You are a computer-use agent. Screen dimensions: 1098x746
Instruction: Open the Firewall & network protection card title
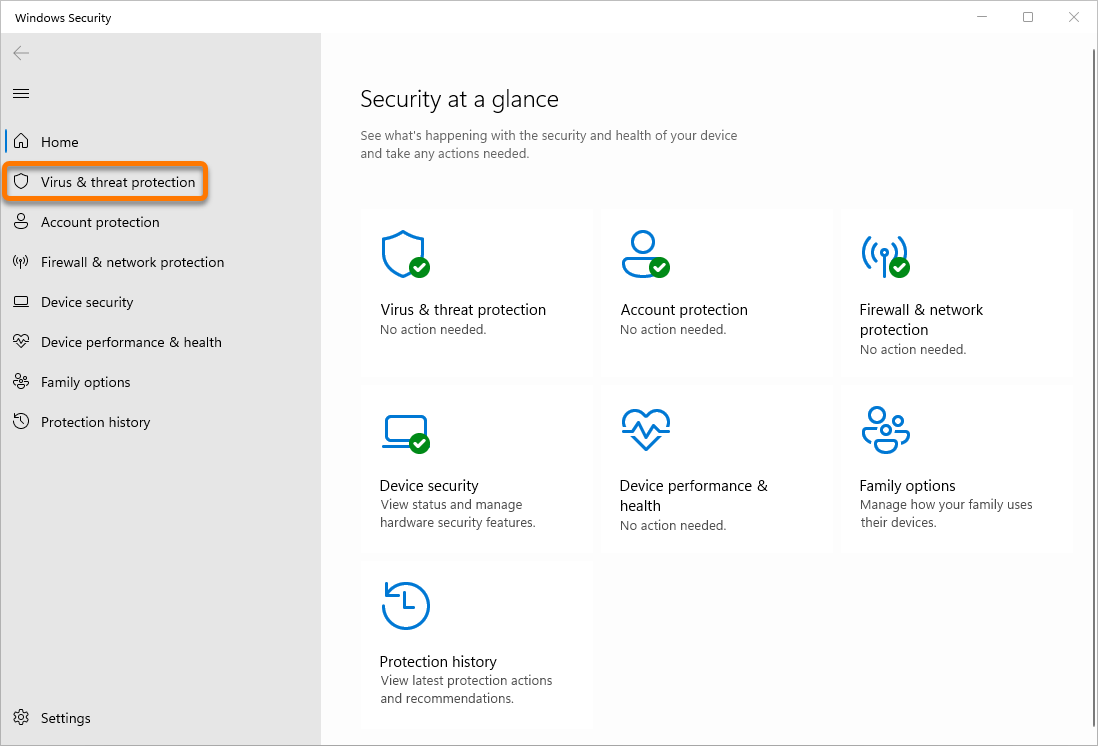(x=921, y=319)
